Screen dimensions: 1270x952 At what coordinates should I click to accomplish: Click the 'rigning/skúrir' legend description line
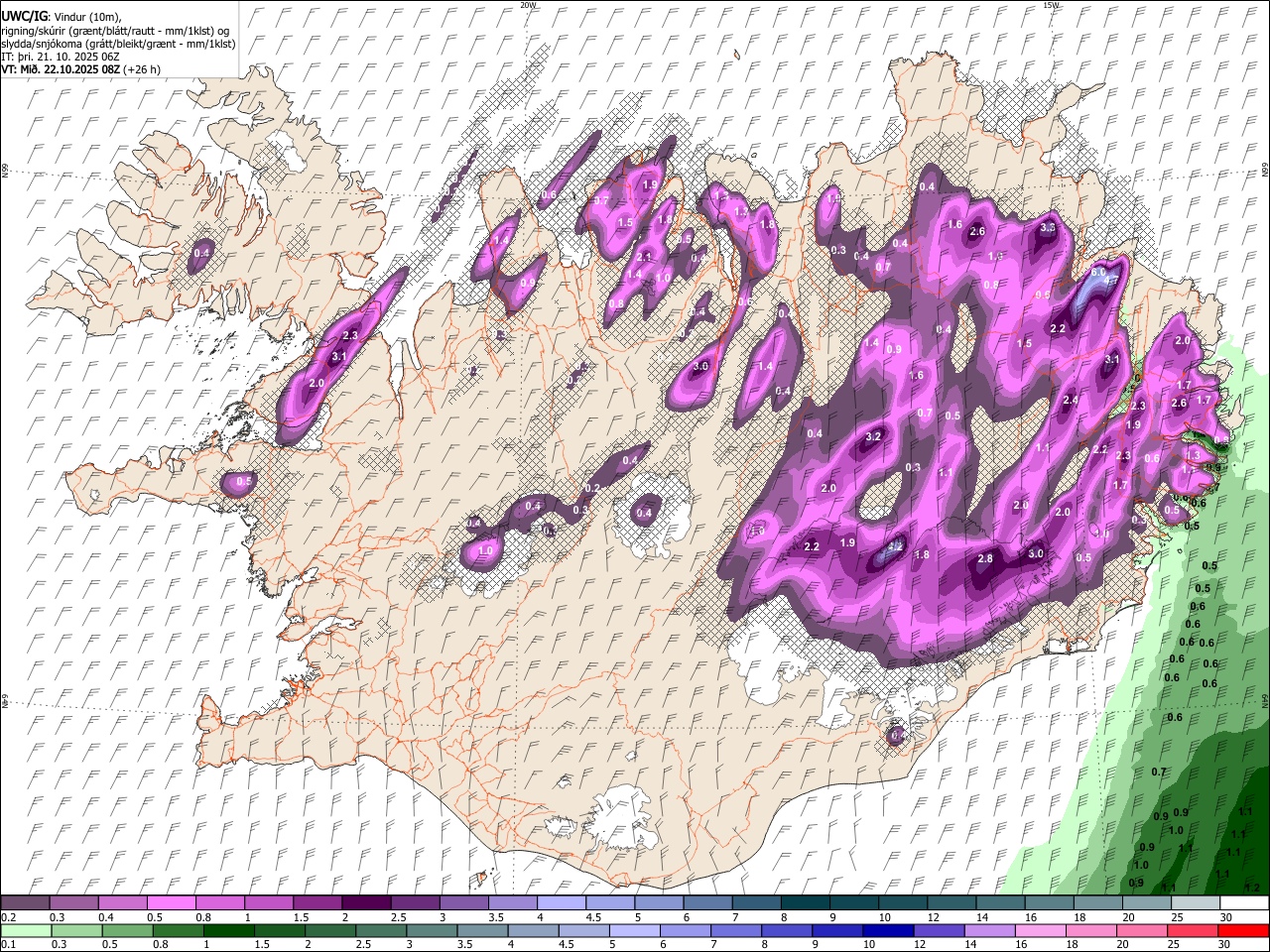coord(117,31)
